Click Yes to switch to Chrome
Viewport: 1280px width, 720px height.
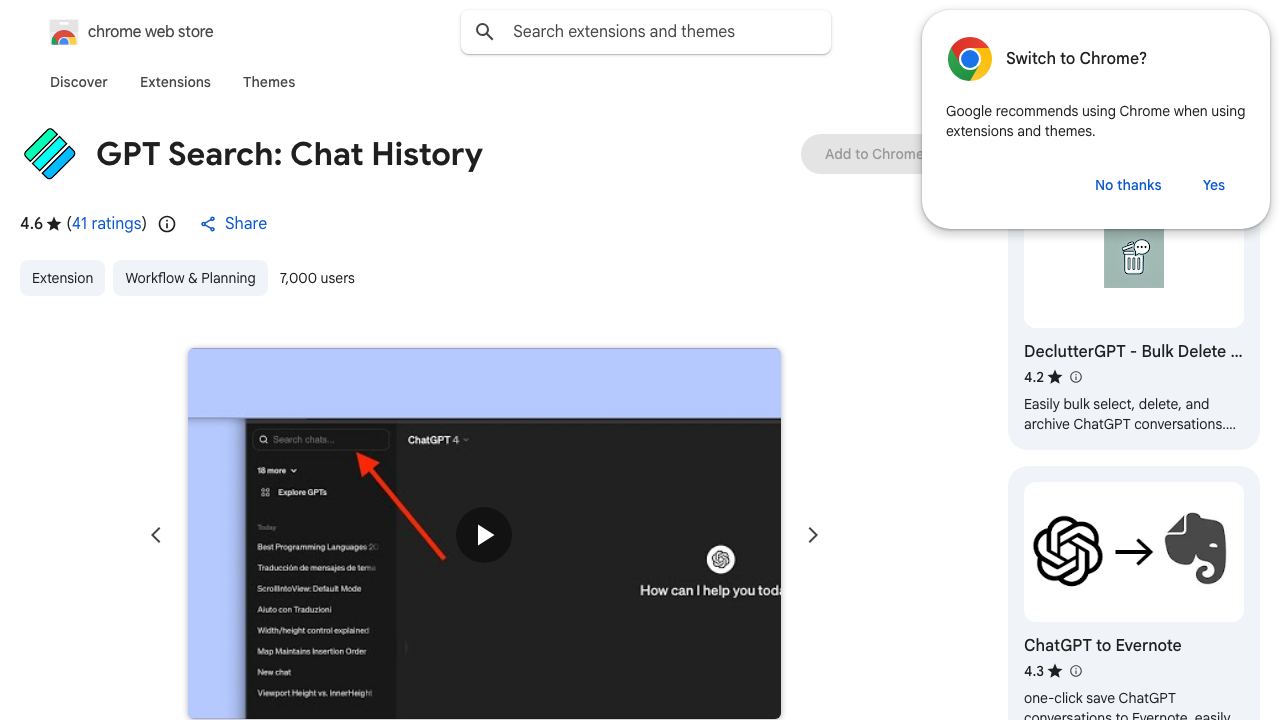pos(1214,185)
